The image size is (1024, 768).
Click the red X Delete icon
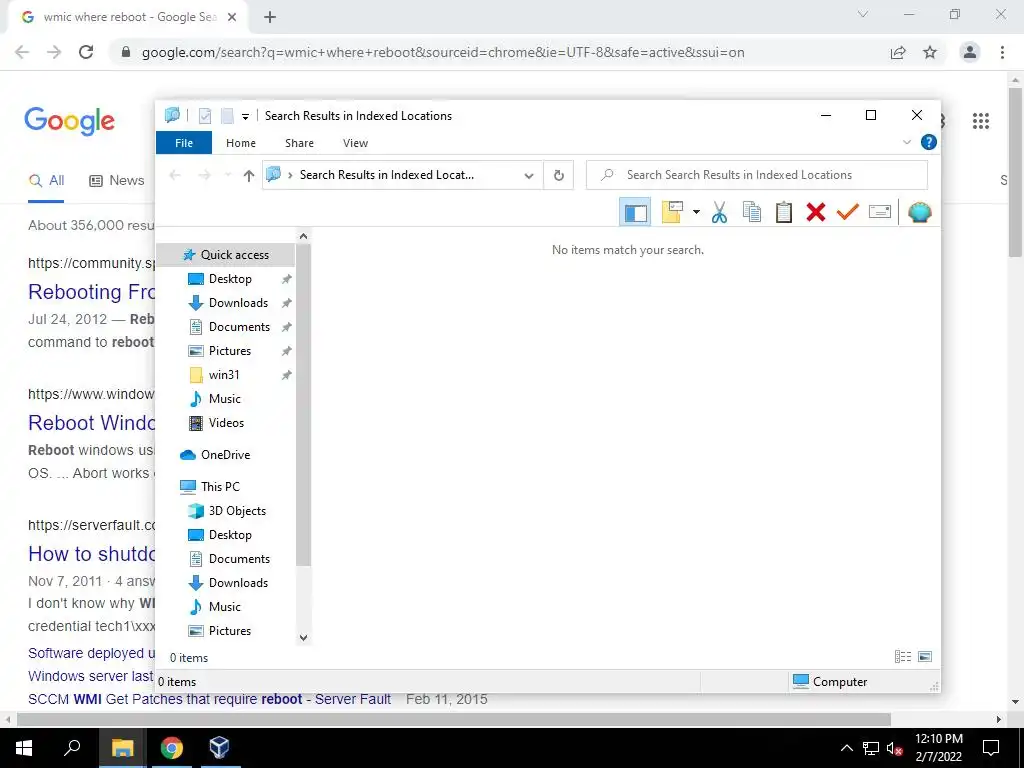click(x=816, y=212)
